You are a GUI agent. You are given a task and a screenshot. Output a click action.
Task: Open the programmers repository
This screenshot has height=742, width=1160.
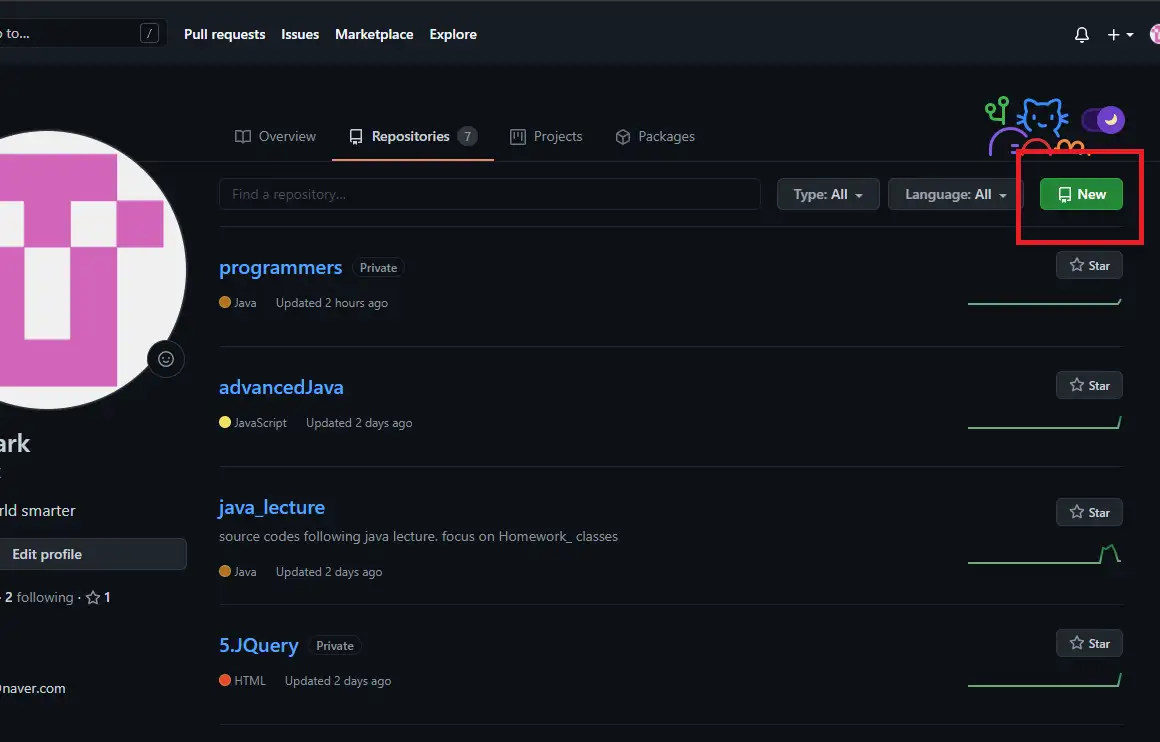[280, 268]
